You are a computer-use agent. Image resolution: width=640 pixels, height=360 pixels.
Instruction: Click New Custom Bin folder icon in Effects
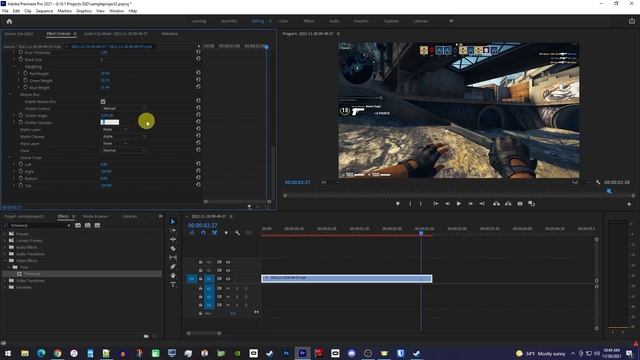pos(146,336)
